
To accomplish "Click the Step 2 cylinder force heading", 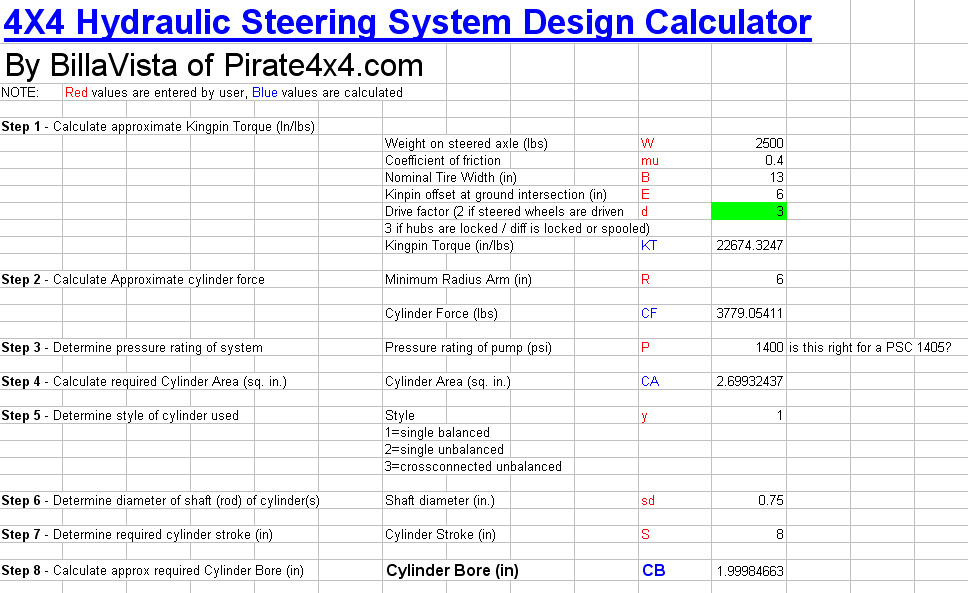I will tap(133, 280).
